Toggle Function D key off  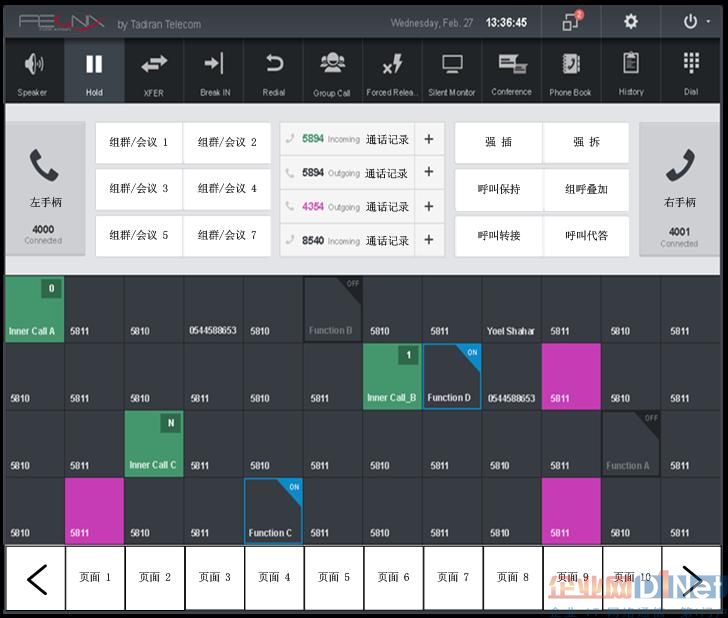tap(452, 377)
